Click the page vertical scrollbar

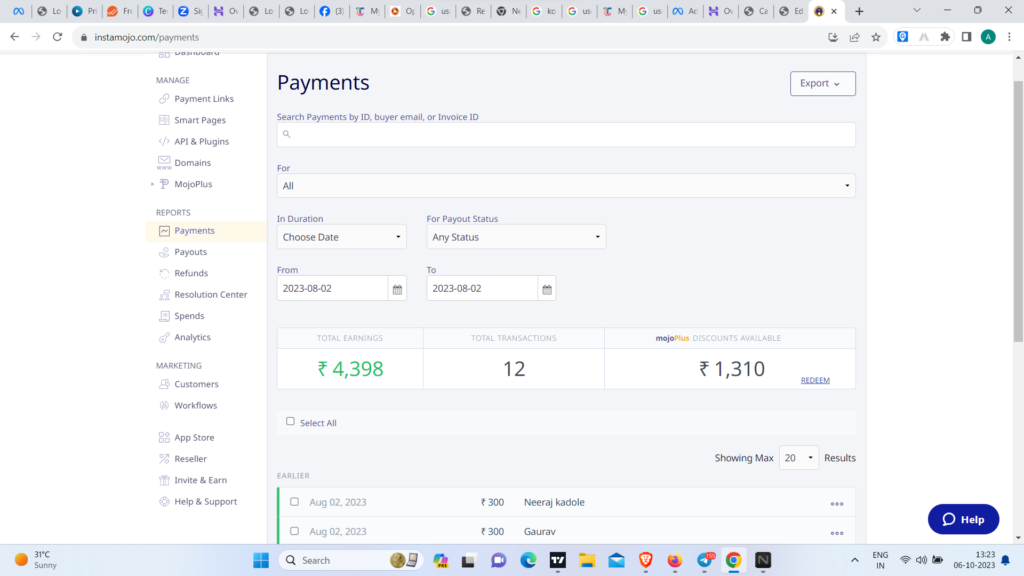tap(1018, 200)
